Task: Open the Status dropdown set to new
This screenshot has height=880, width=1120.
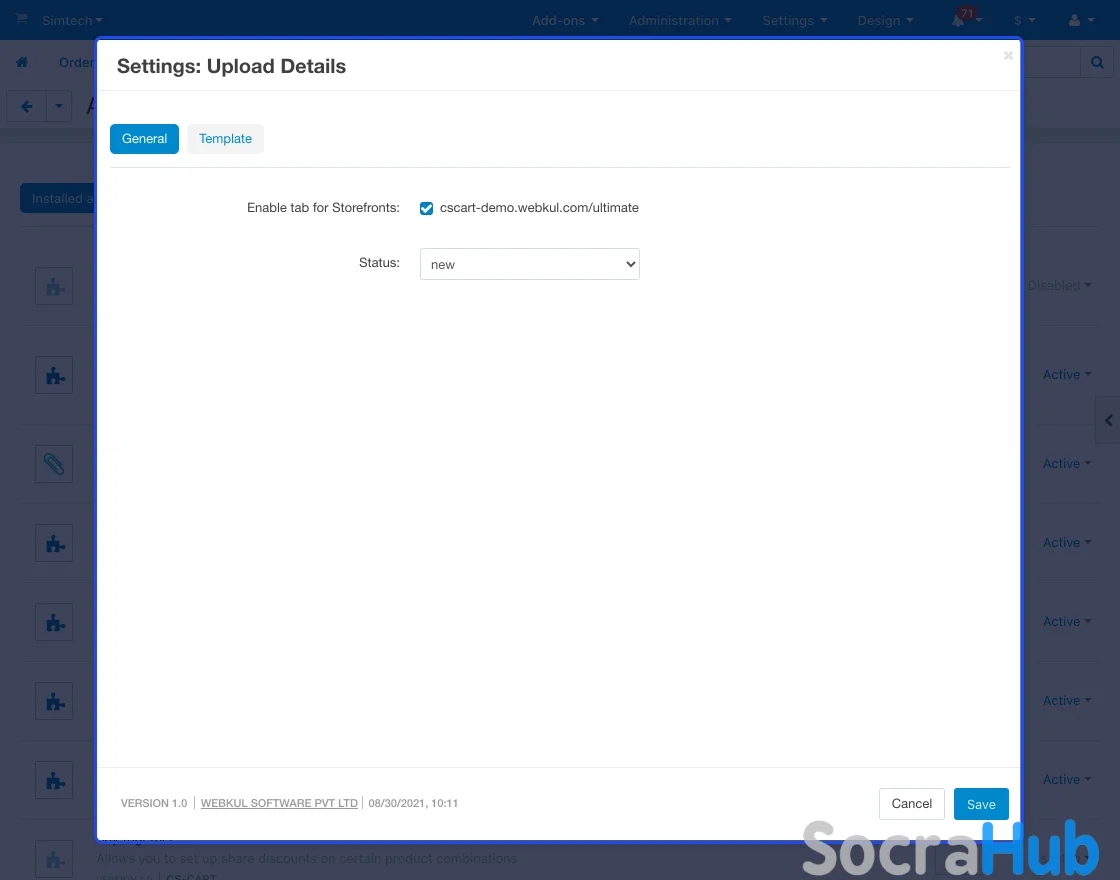Action: (x=529, y=264)
